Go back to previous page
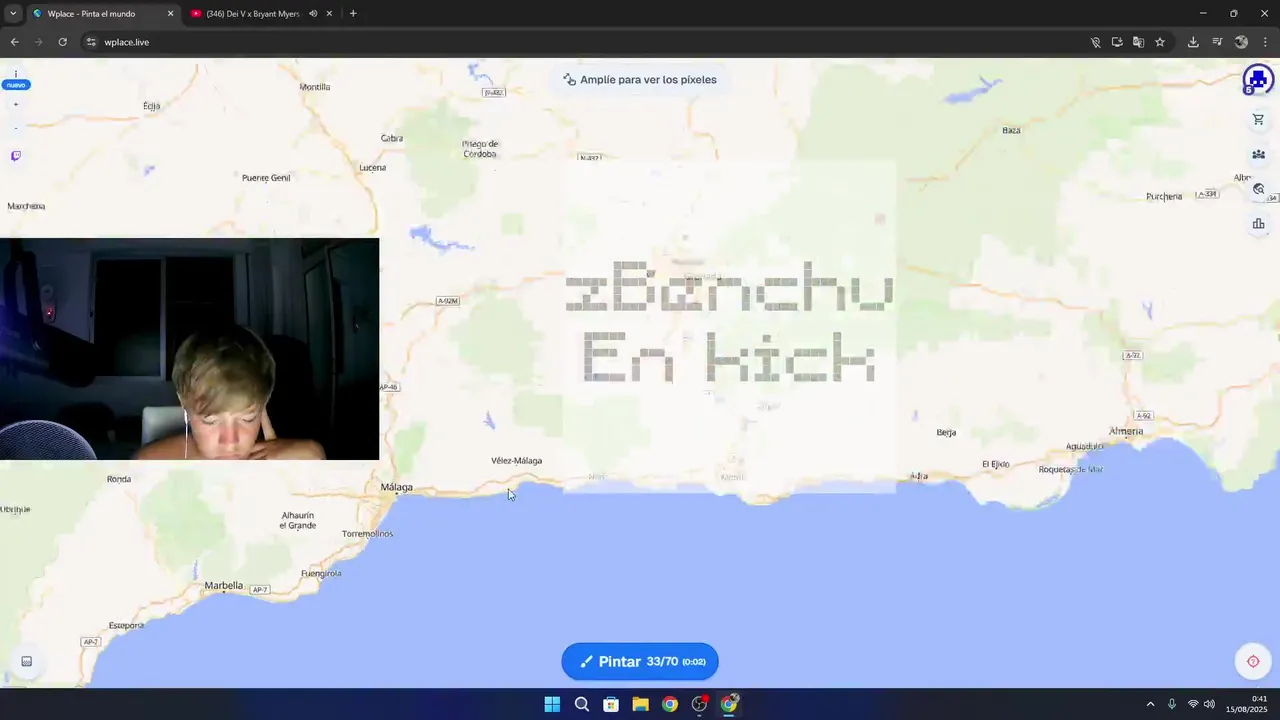The width and height of the screenshot is (1280, 720). 14,42
